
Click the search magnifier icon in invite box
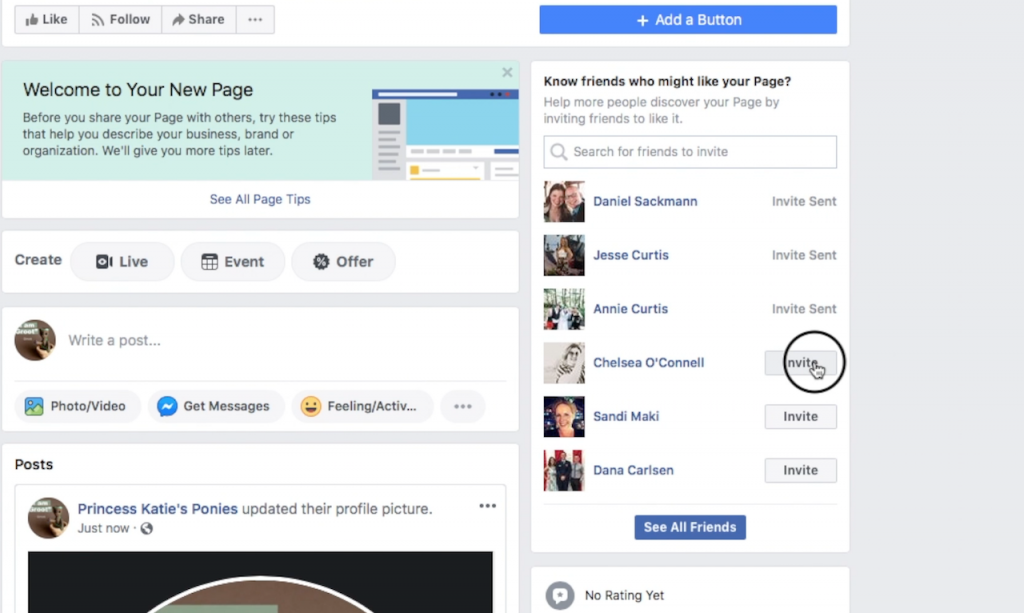pos(558,151)
